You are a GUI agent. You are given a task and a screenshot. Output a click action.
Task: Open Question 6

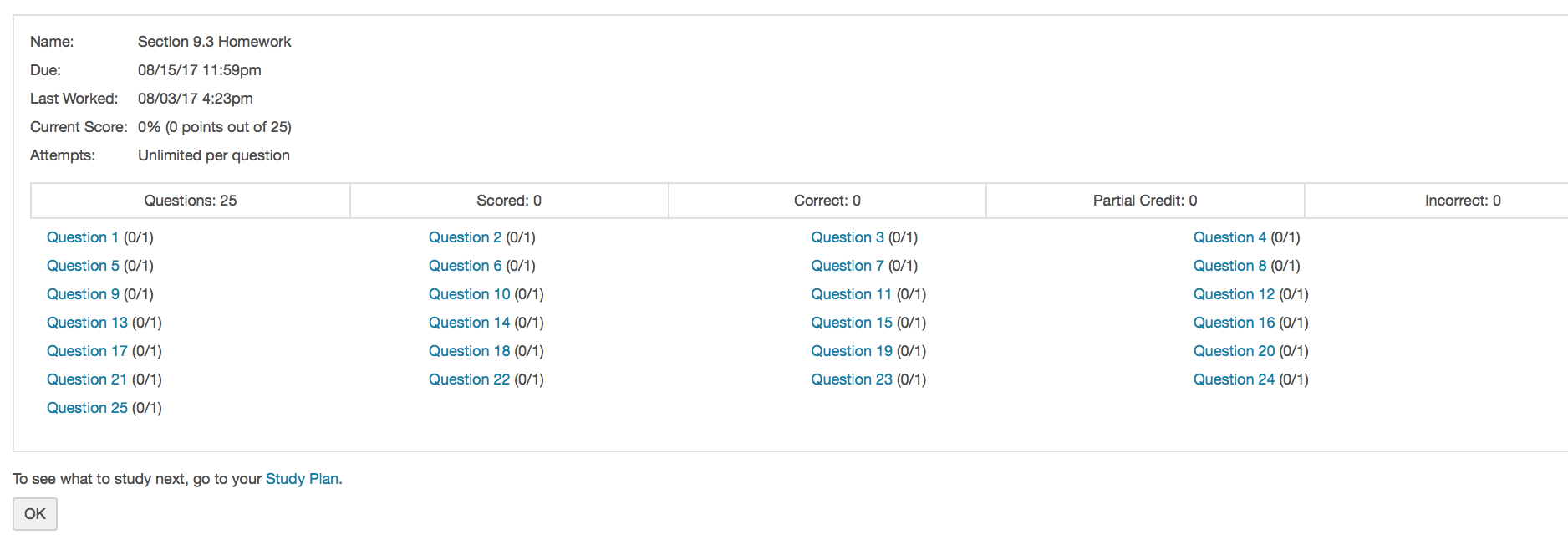(465, 266)
